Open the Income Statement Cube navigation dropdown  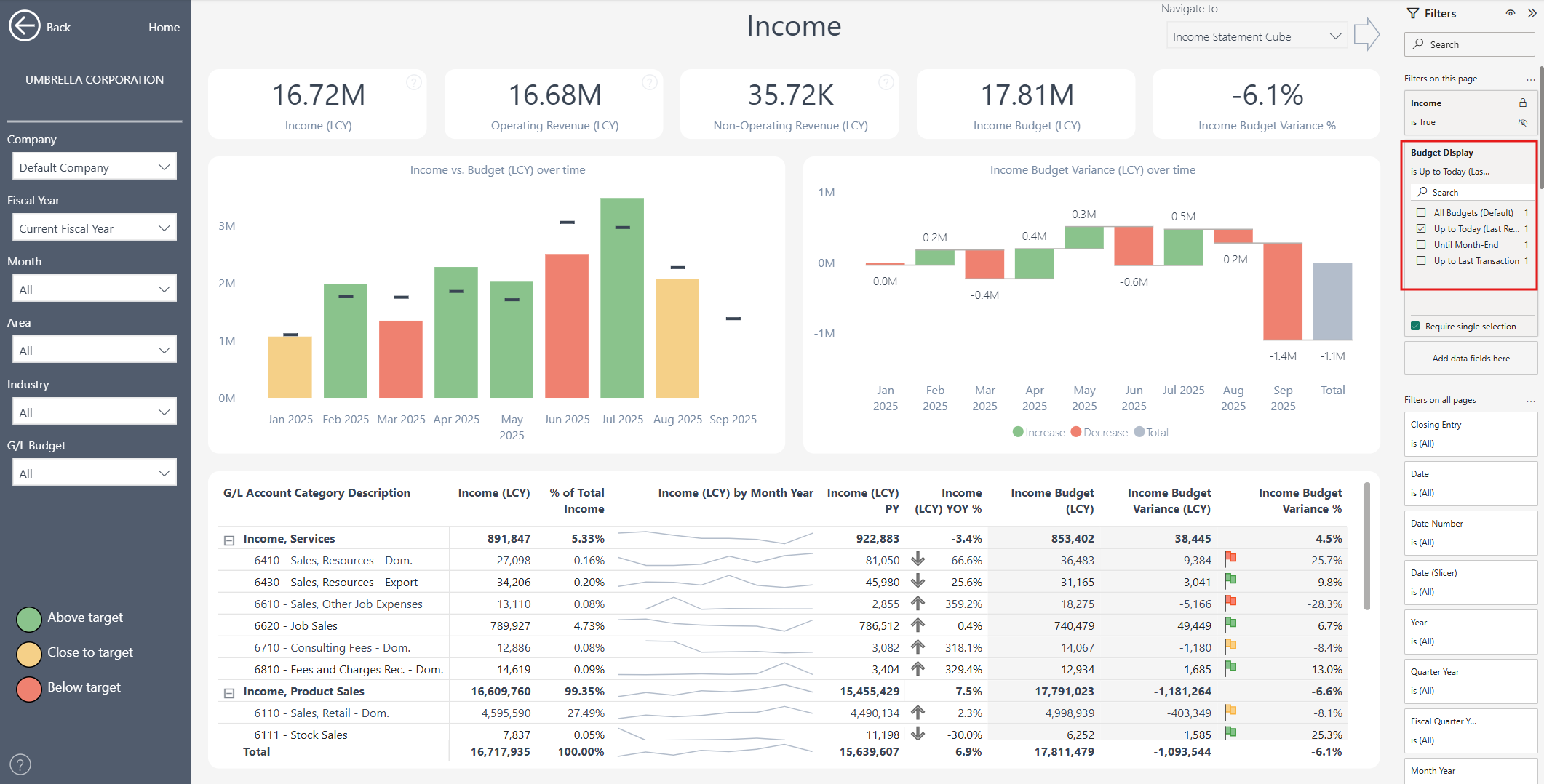click(1256, 36)
